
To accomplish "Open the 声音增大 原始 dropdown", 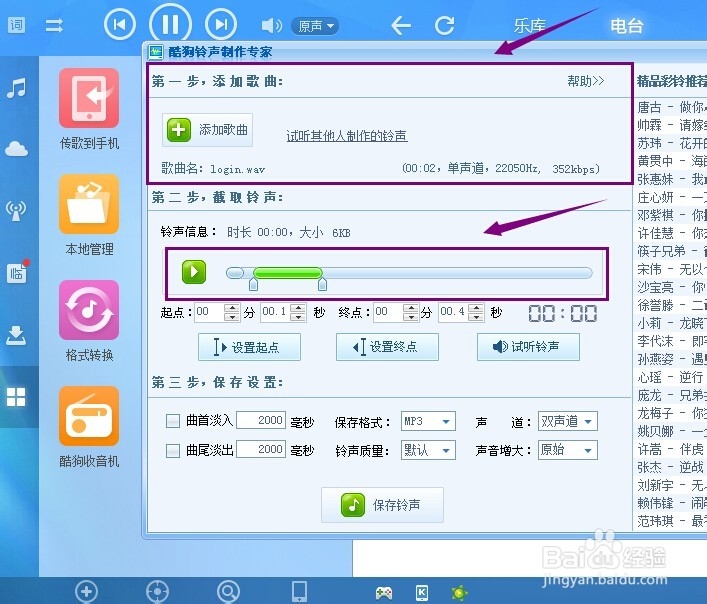I will 568,450.
